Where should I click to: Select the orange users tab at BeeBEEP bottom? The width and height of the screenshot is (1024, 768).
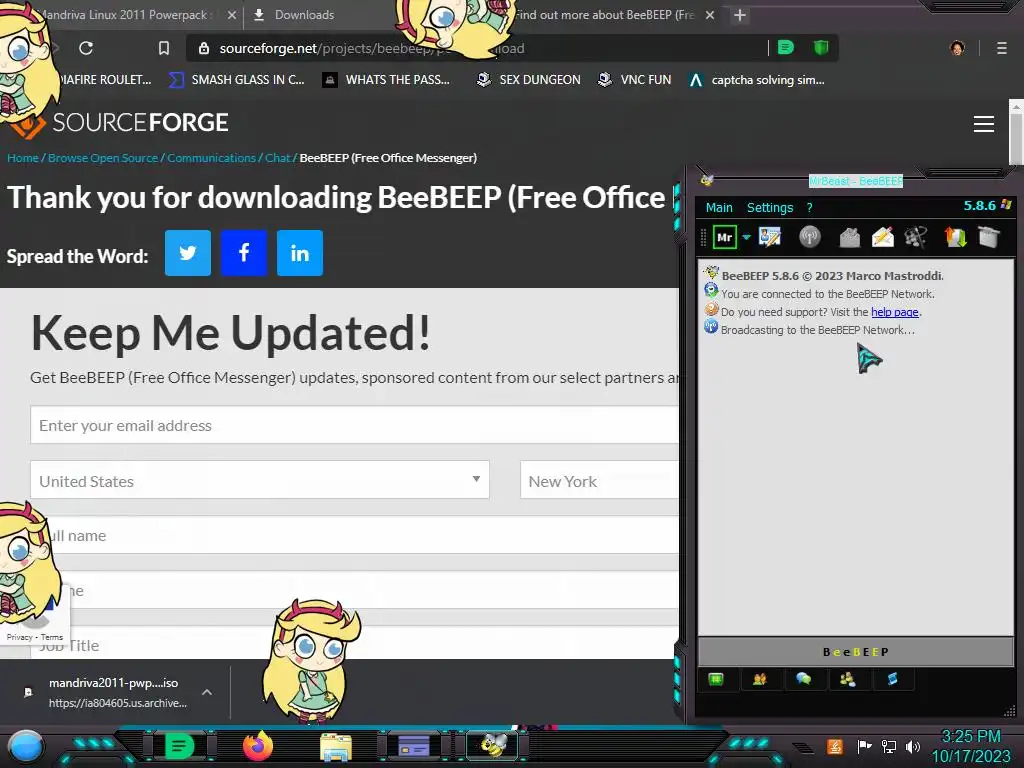pos(760,679)
